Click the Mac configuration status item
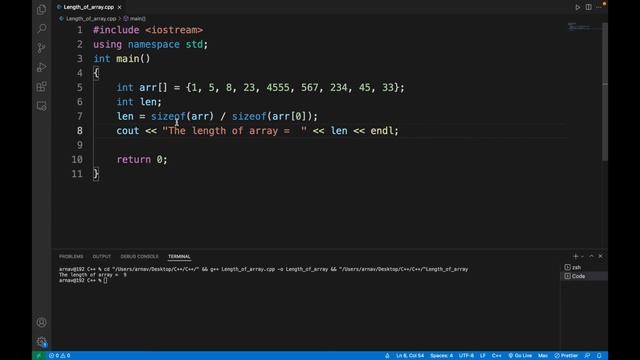 [x=543, y=356]
